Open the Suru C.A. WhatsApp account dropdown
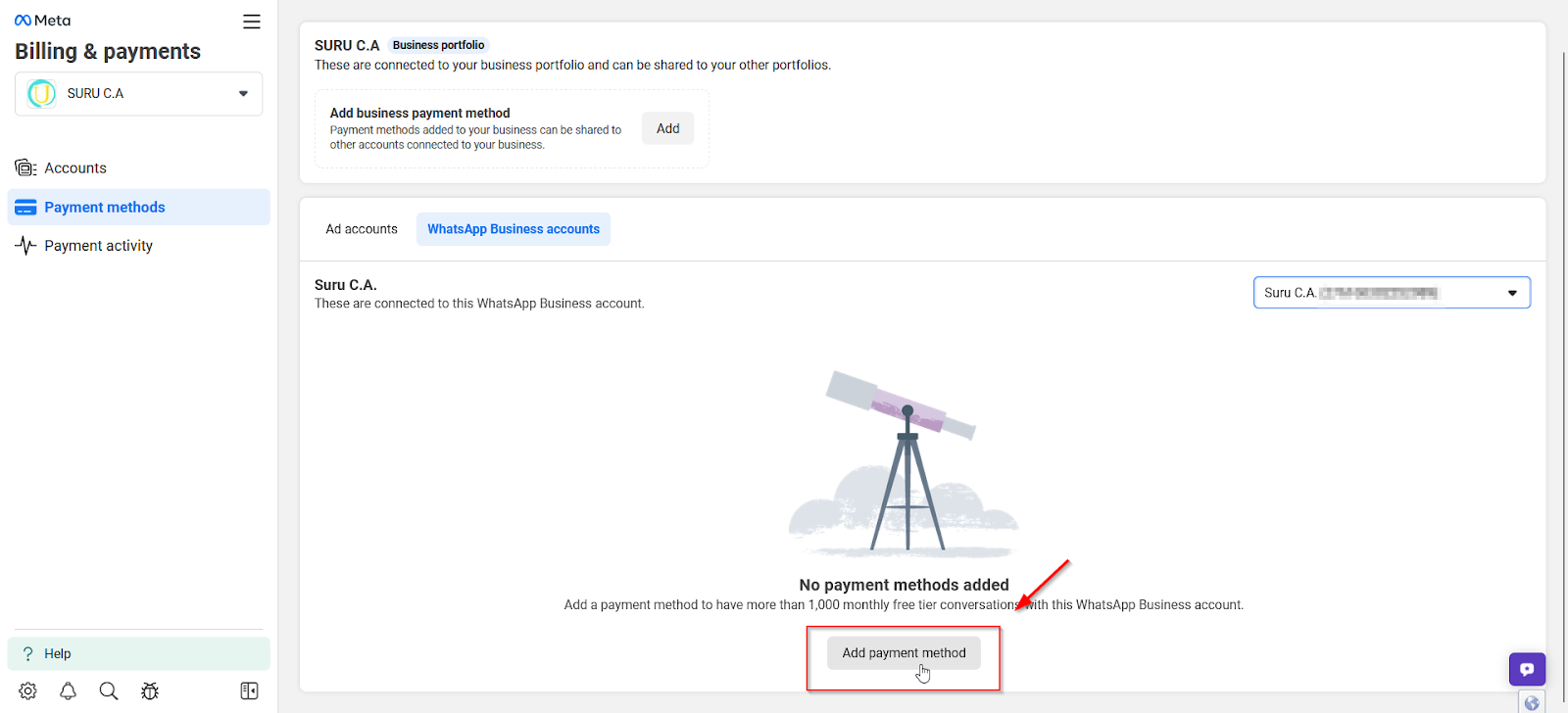1568x713 pixels. [1392, 293]
